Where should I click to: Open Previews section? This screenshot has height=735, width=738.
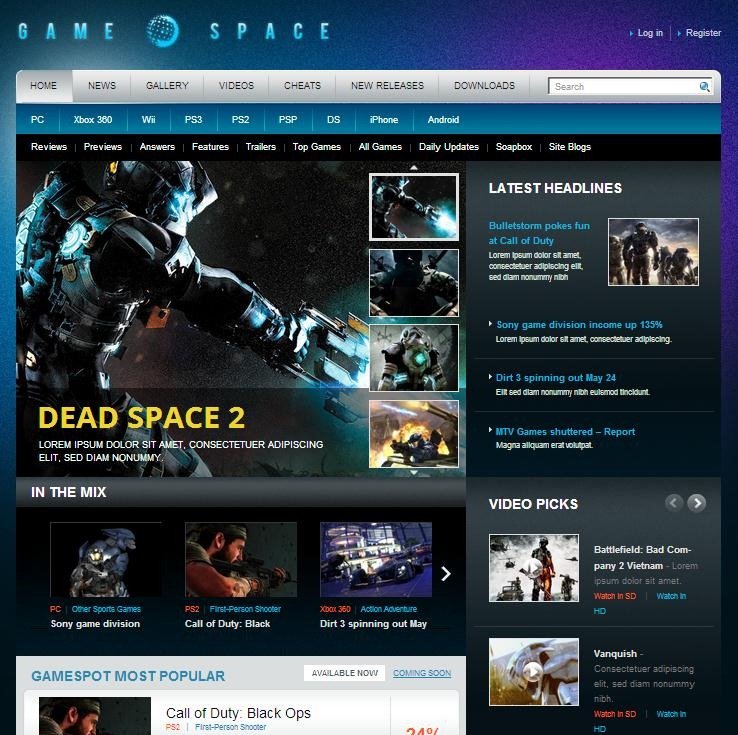point(103,147)
